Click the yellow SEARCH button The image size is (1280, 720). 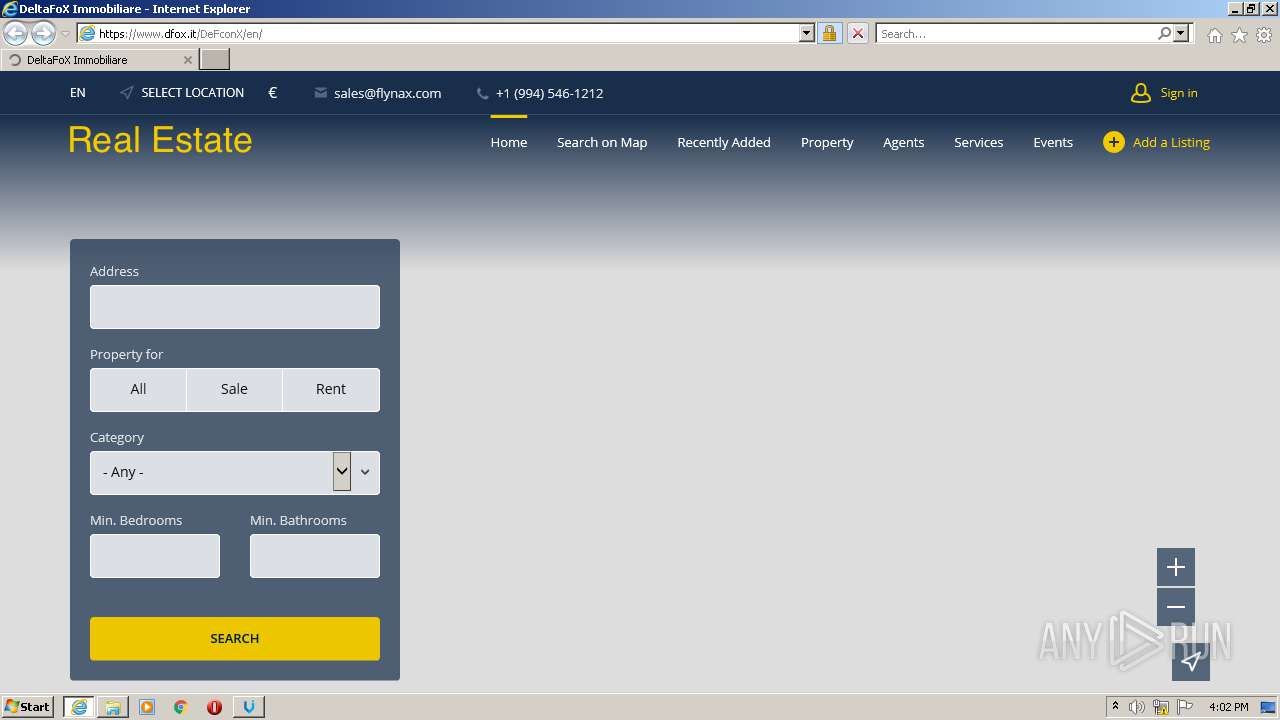click(x=235, y=638)
